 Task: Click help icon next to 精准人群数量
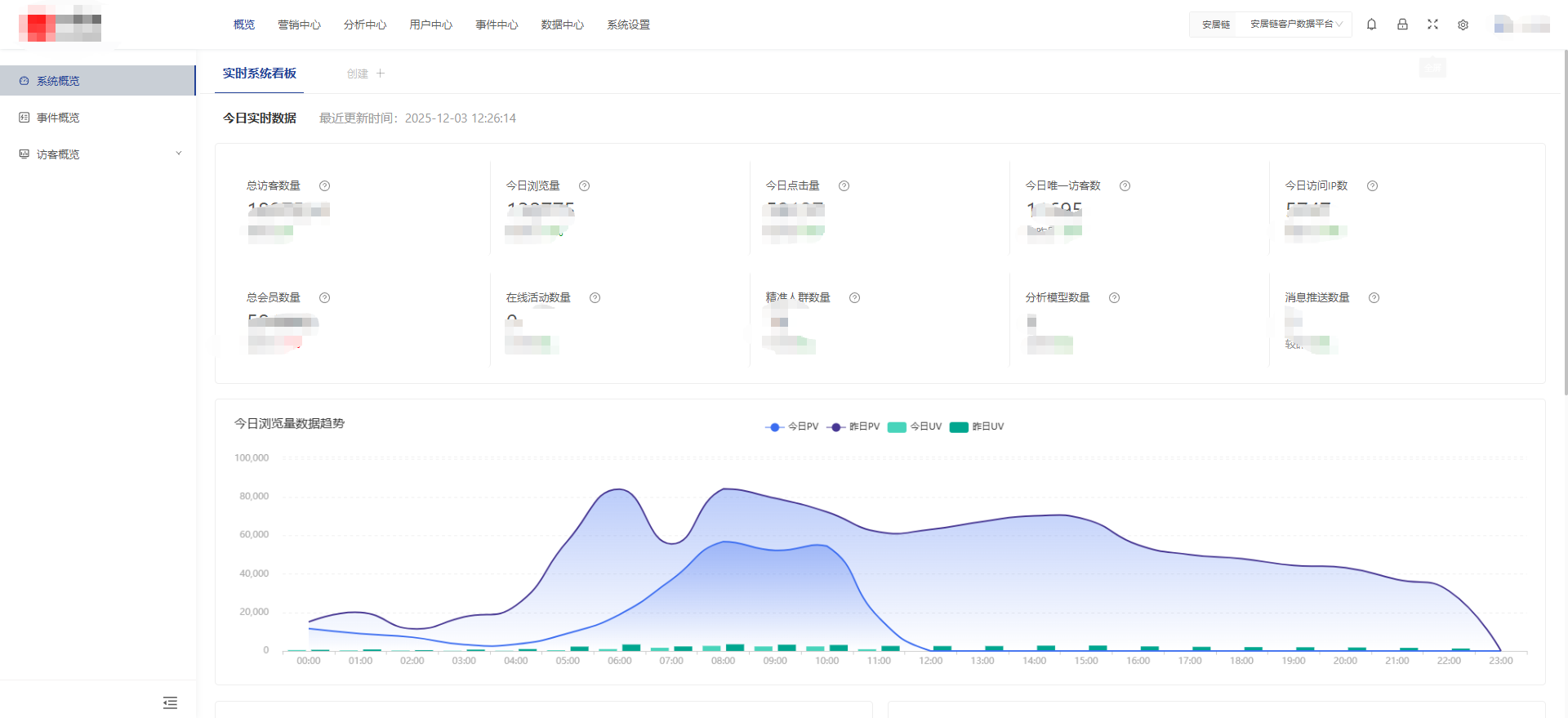854,297
